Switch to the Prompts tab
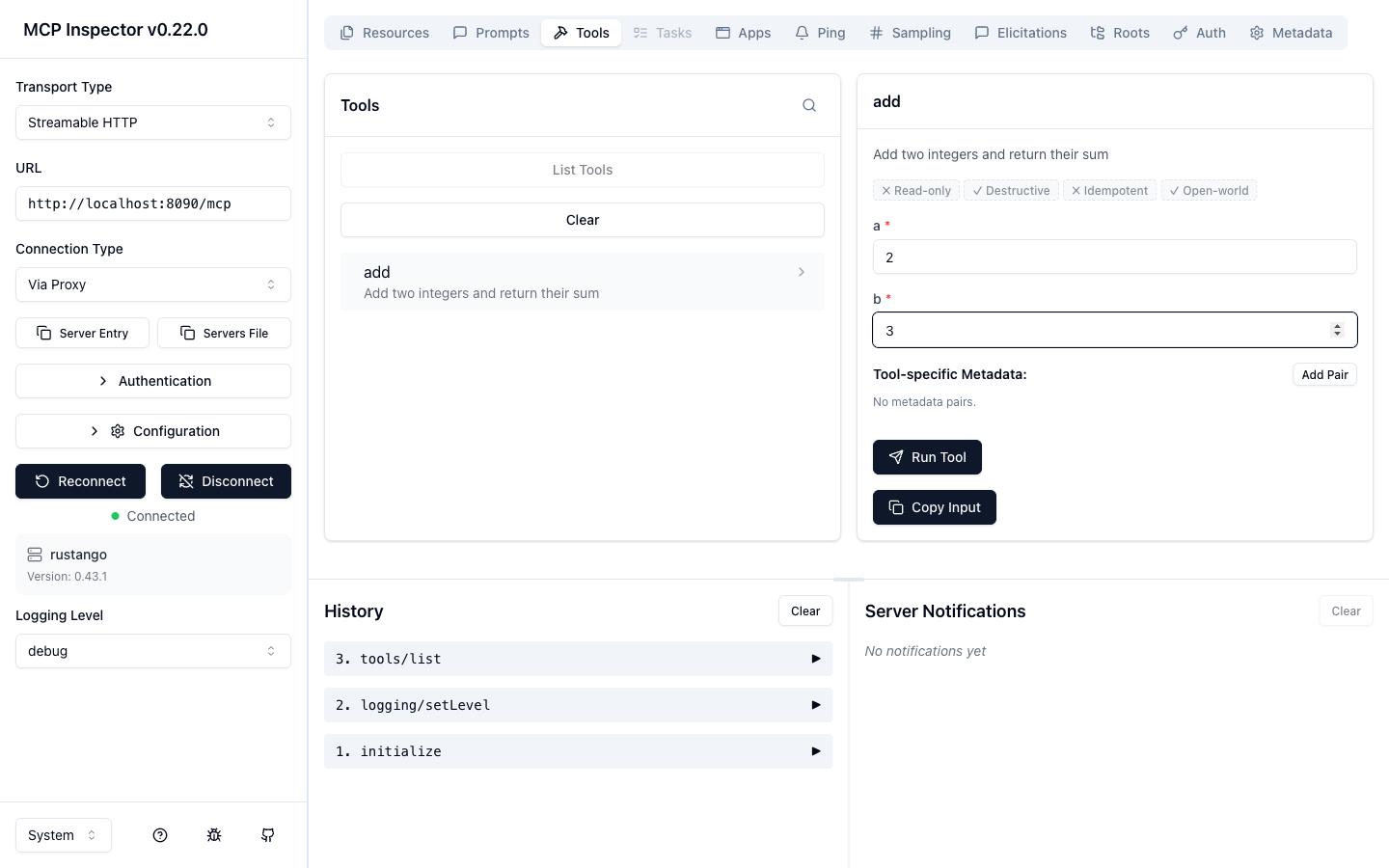Image resolution: width=1389 pixels, height=868 pixels. (491, 33)
